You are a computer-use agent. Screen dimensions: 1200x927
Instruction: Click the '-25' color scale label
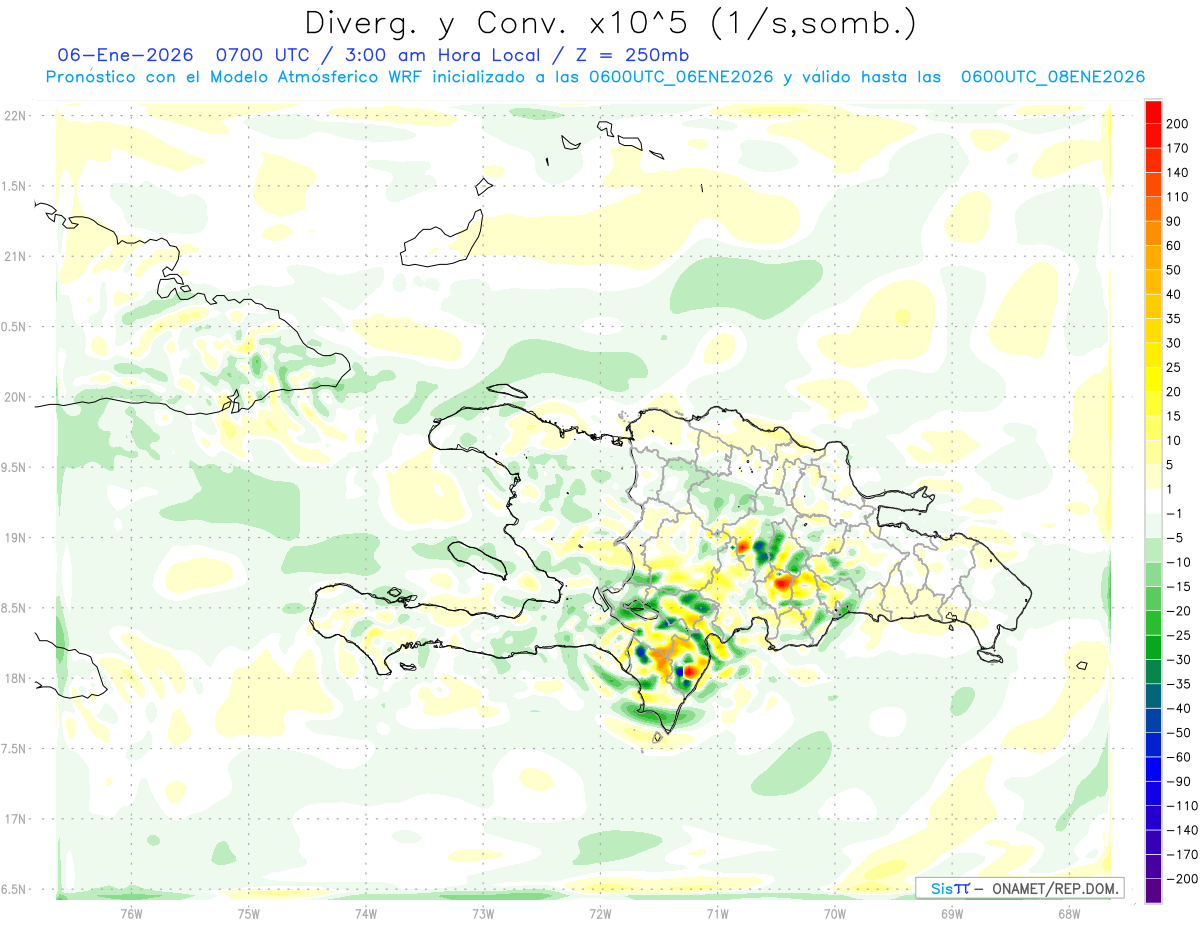[x=1180, y=635]
